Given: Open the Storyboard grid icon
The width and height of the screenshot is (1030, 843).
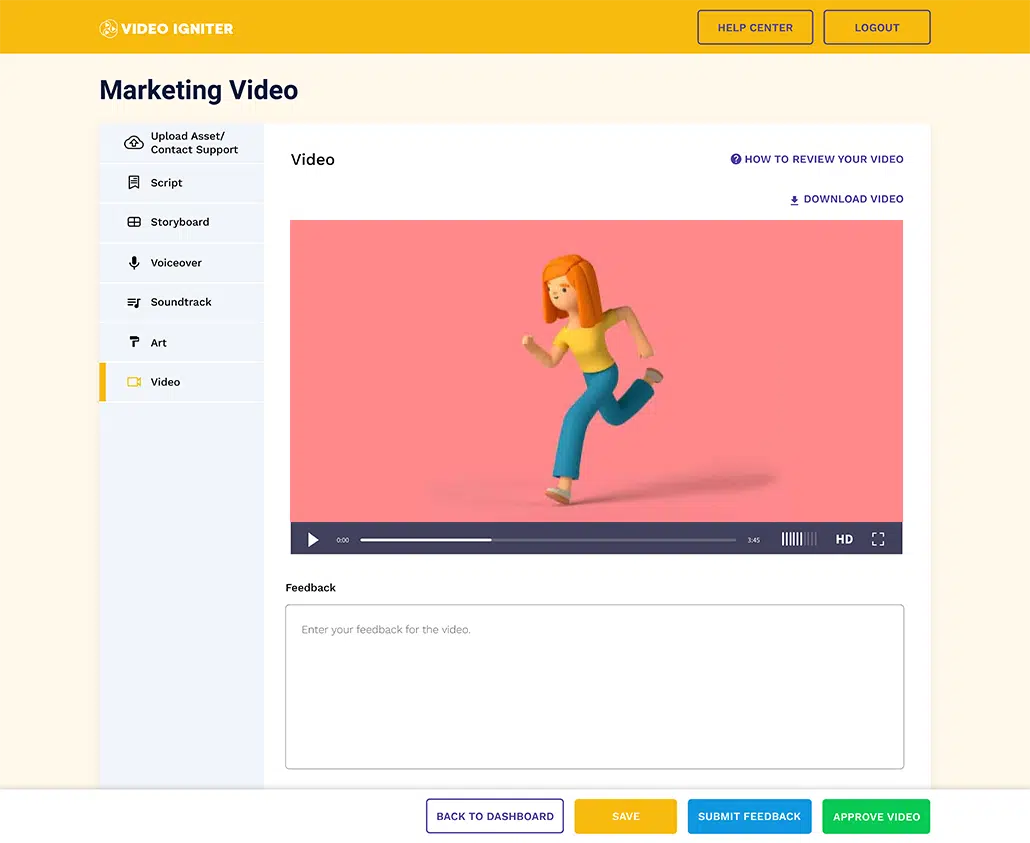Looking at the screenshot, I should [x=135, y=222].
